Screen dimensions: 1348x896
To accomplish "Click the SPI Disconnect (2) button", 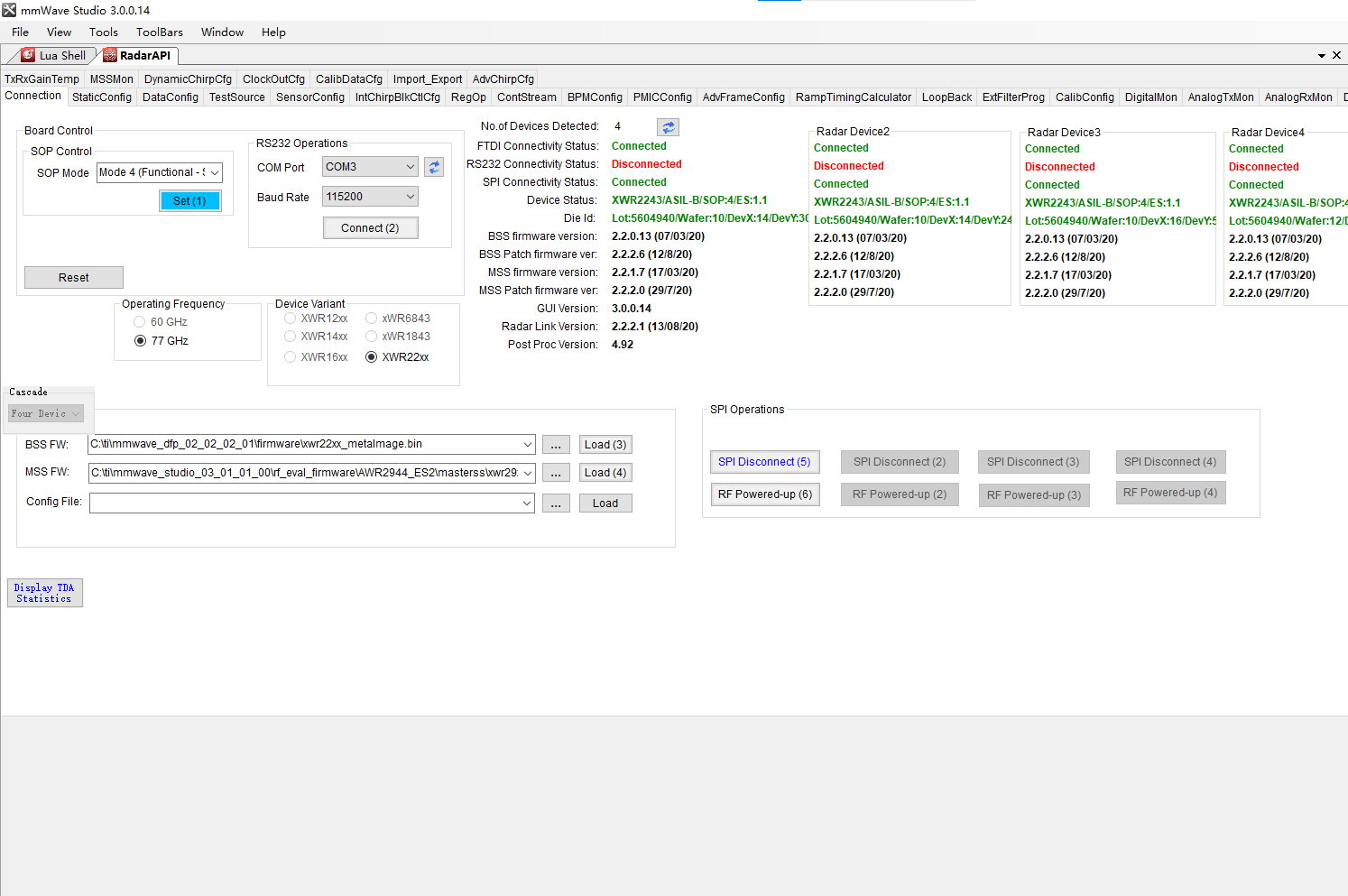I will pos(900,462).
